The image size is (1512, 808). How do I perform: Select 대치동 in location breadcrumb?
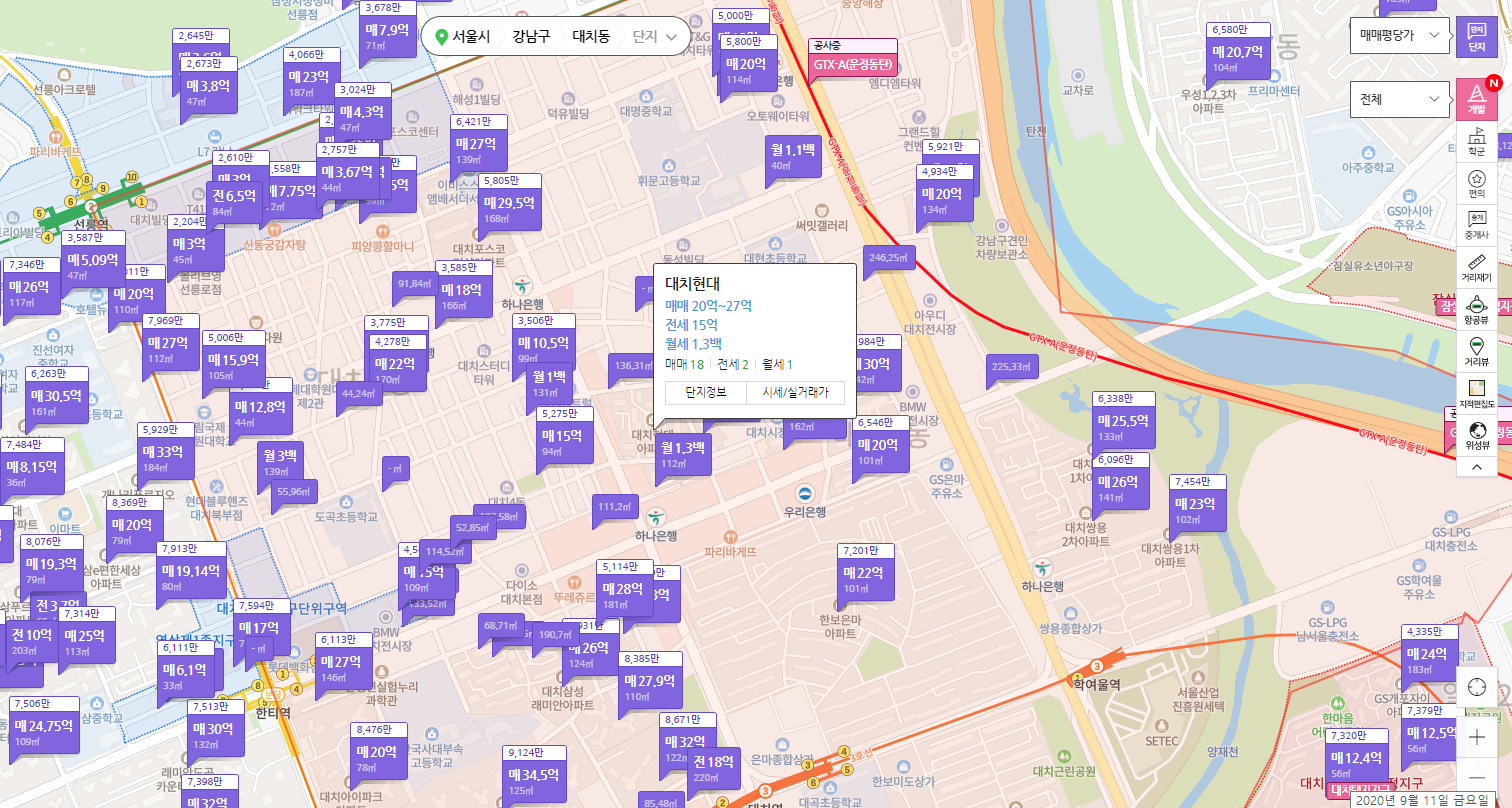pyautogui.click(x=592, y=37)
